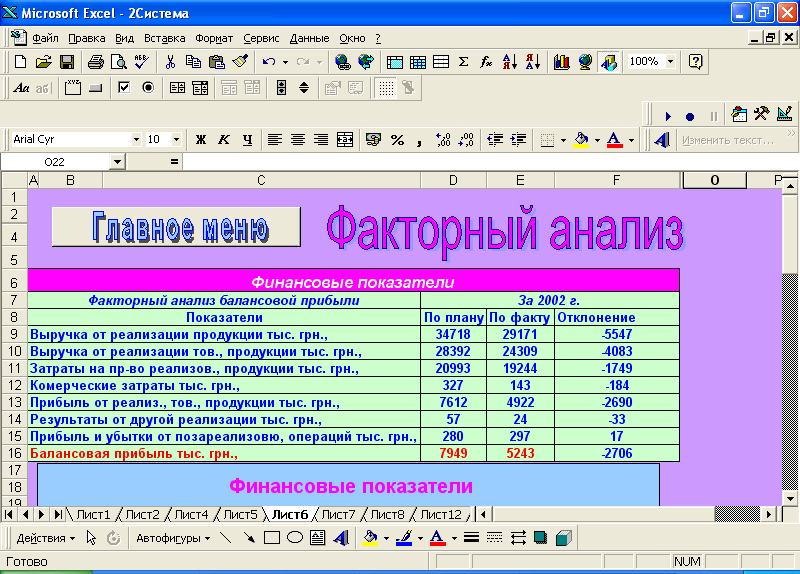Launch the Chart Wizard icon
The width and height of the screenshot is (800, 574).
562,62
